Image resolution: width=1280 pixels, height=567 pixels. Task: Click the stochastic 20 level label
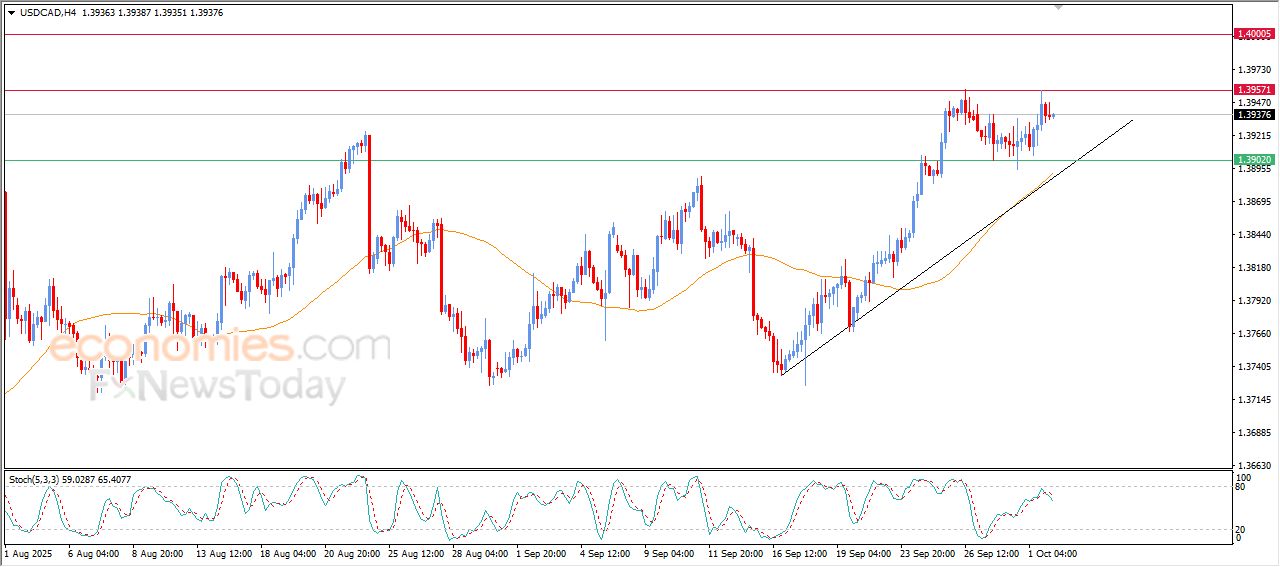pos(1241,529)
